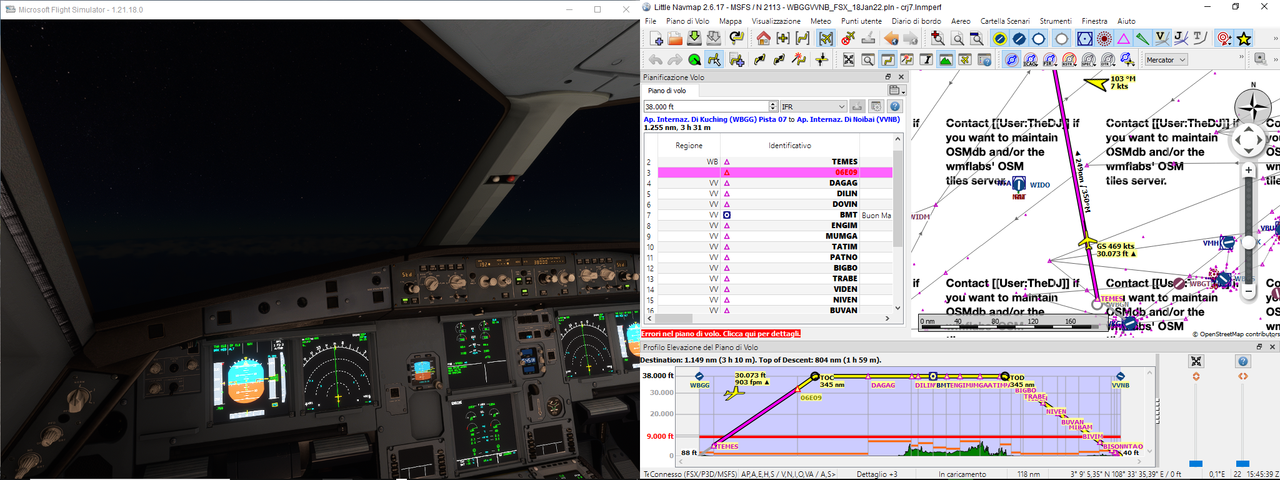Click the add position to flight plan icon
This screenshot has height=480, width=1280.
pos(736,59)
